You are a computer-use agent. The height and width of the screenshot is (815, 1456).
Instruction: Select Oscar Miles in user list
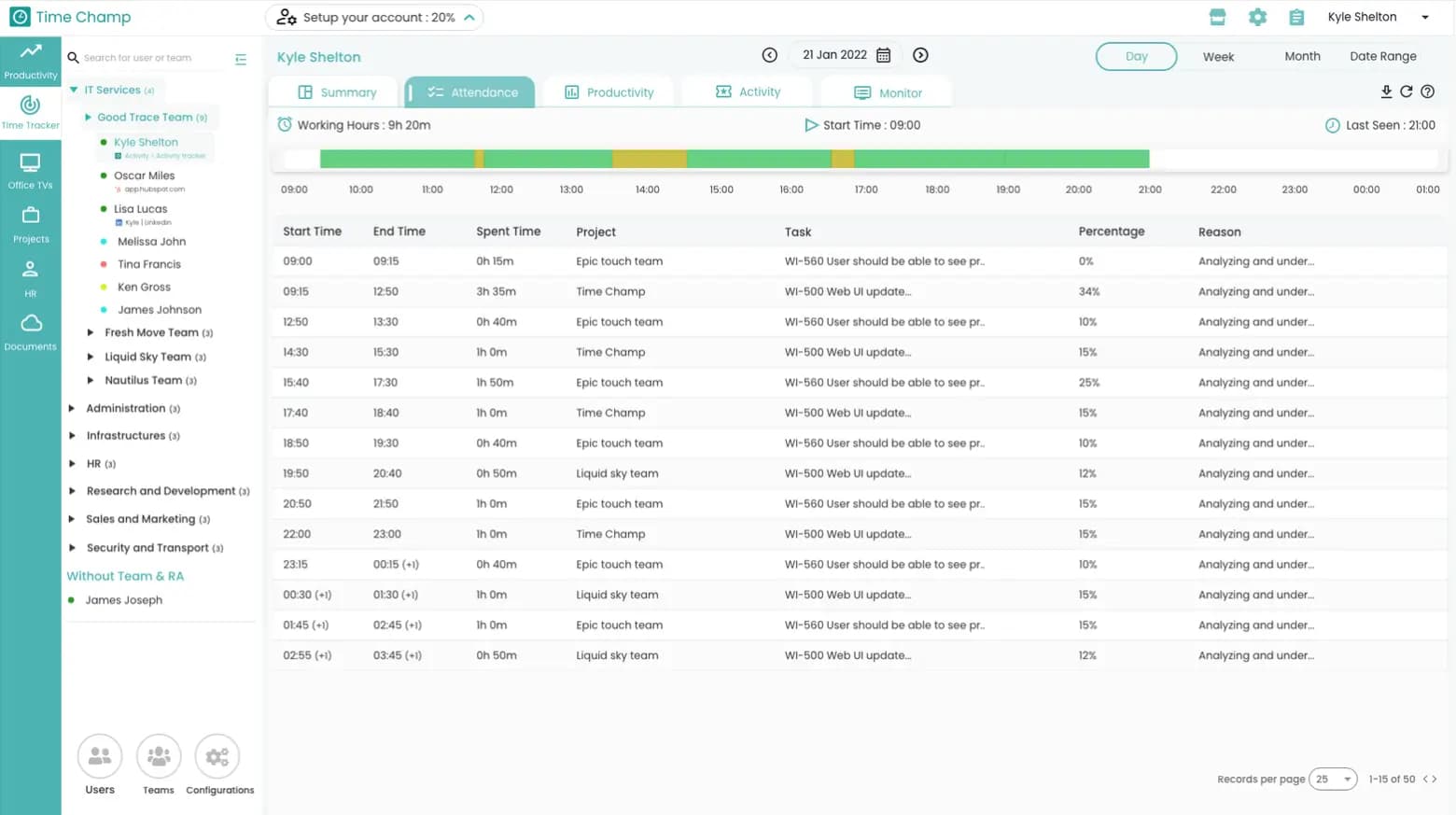pos(144,176)
